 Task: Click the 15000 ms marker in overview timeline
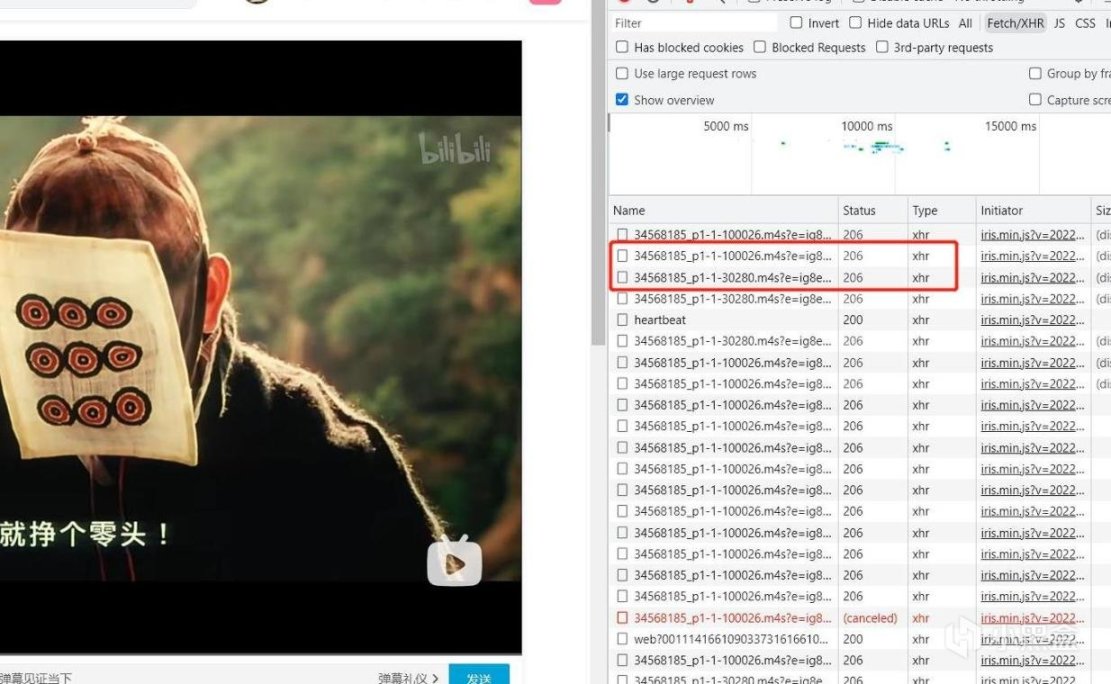[x=1010, y=126]
